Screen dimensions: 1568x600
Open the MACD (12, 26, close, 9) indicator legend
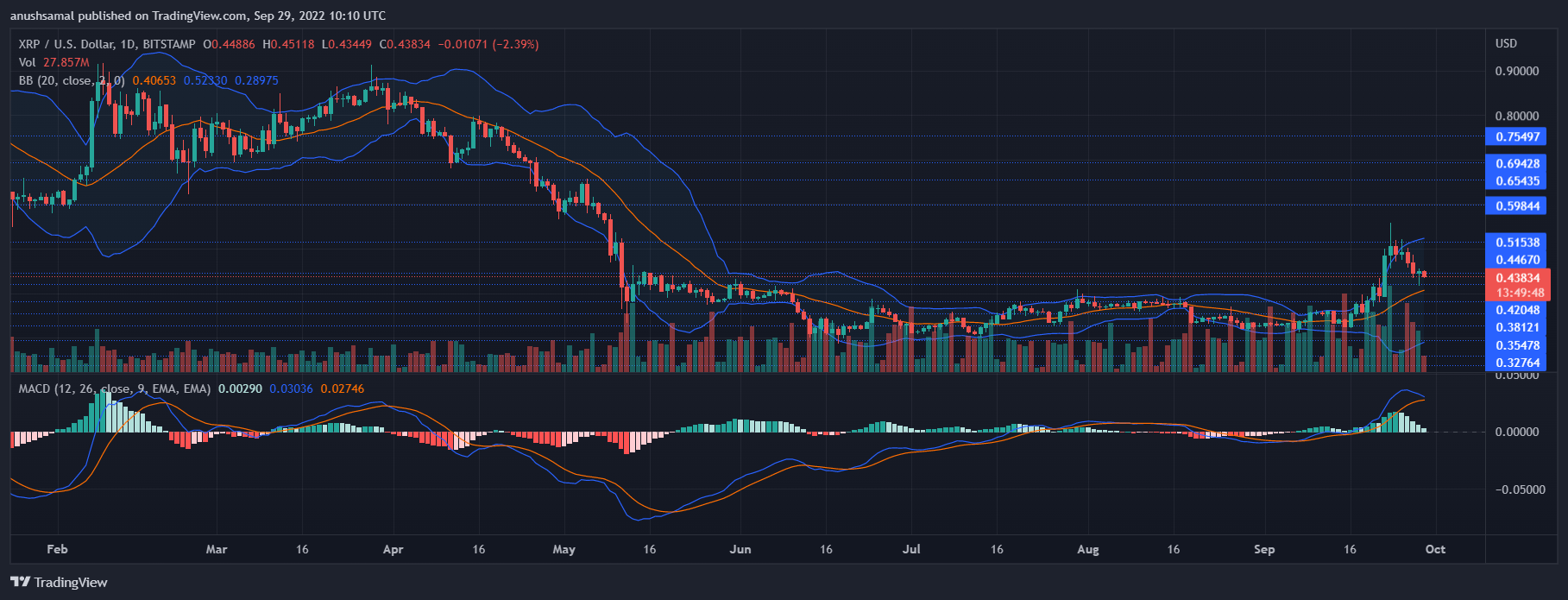tap(114, 388)
